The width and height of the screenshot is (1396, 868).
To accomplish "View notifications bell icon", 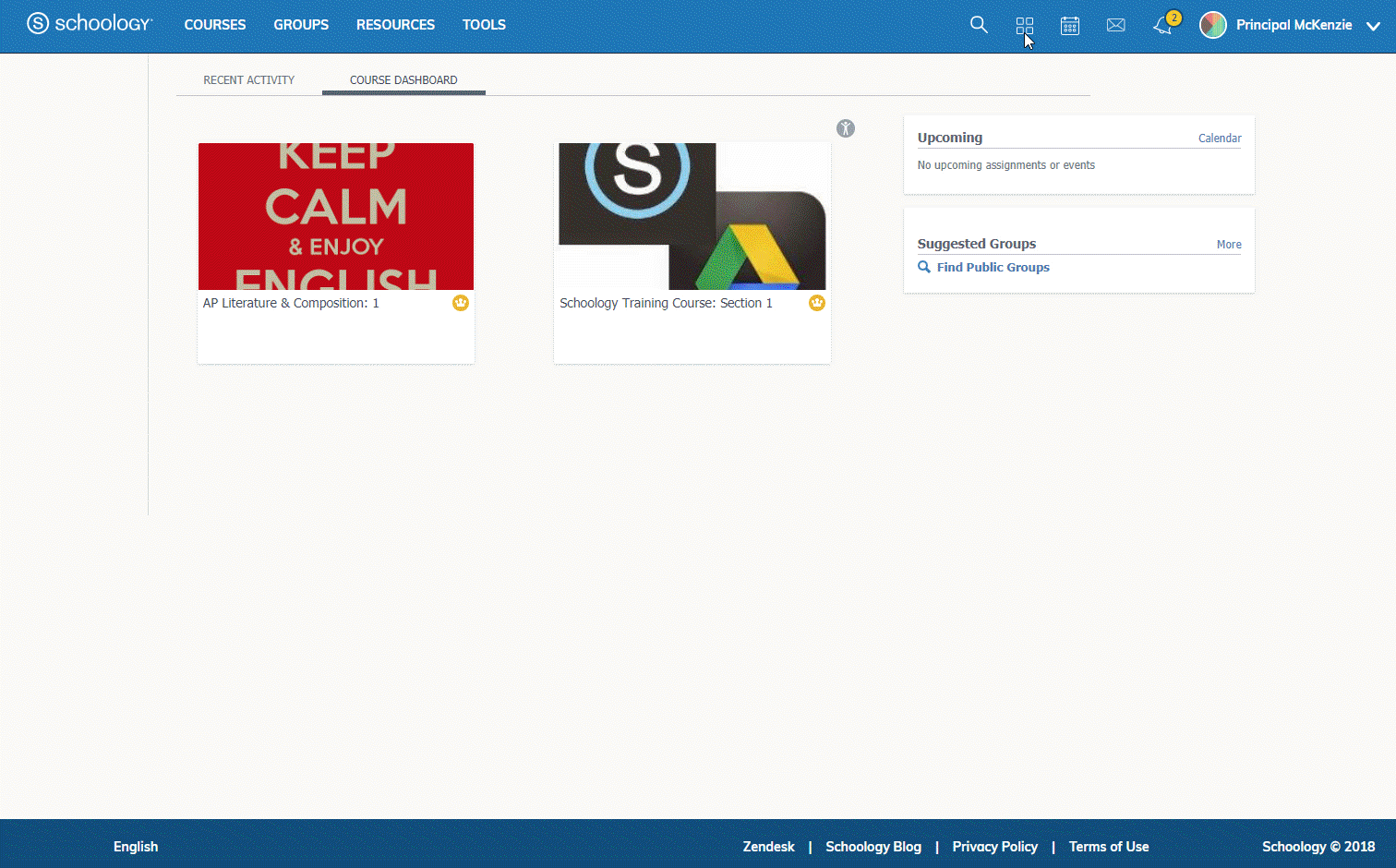I will [1162, 25].
